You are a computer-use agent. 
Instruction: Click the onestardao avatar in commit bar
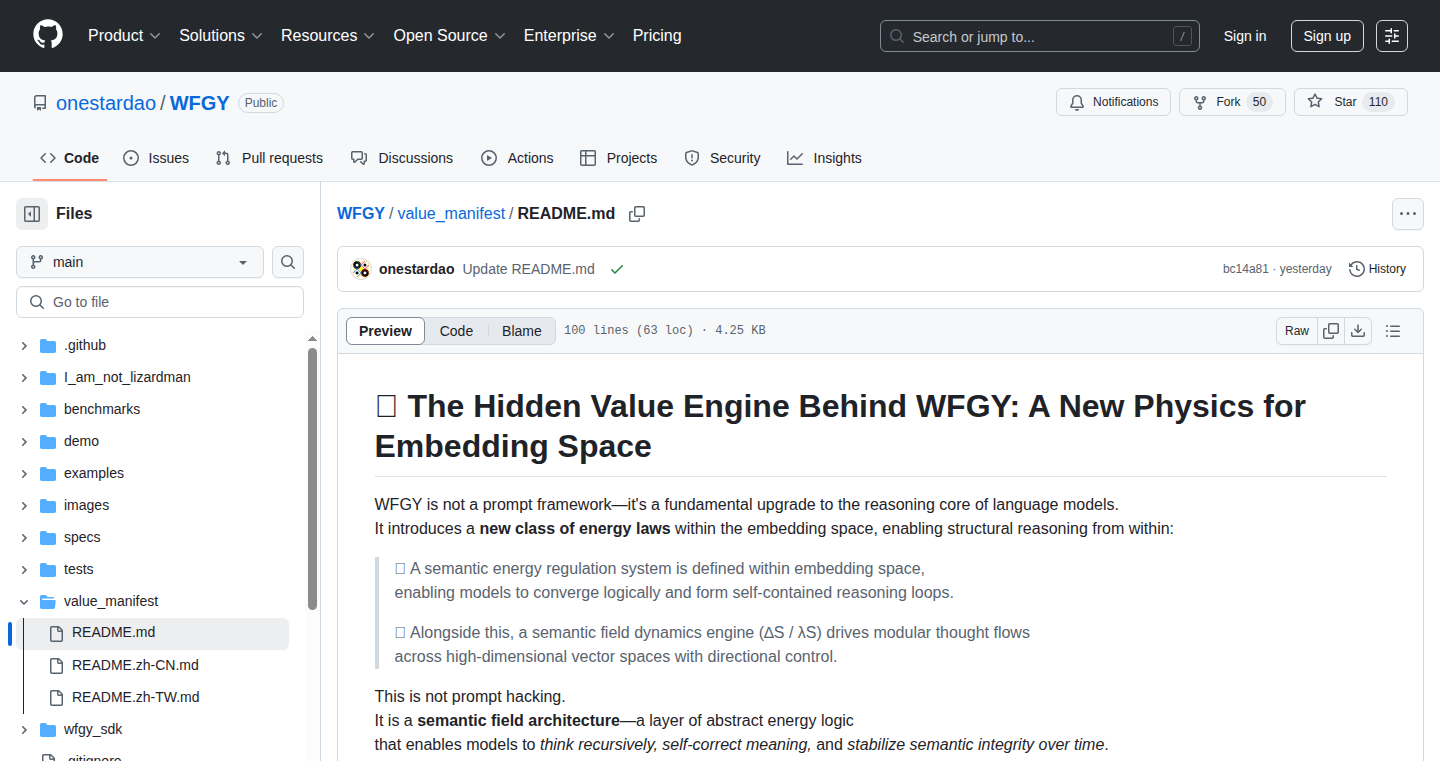pos(361,269)
